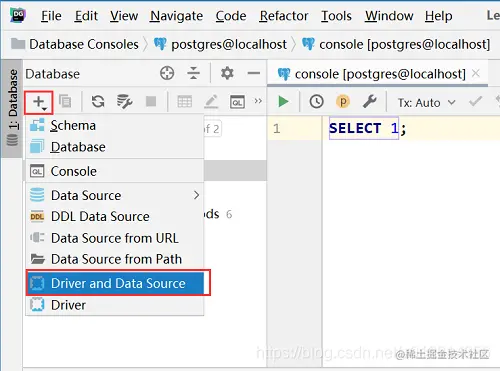Viewport: 500px width, 371px height.
Task: Collapse all with the Database header icon
Action: [x=193, y=73]
